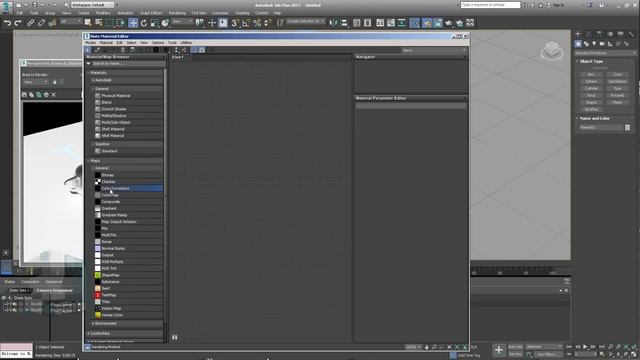Click the Cone object type button
The width and height of the screenshot is (640, 360).
[617, 74]
